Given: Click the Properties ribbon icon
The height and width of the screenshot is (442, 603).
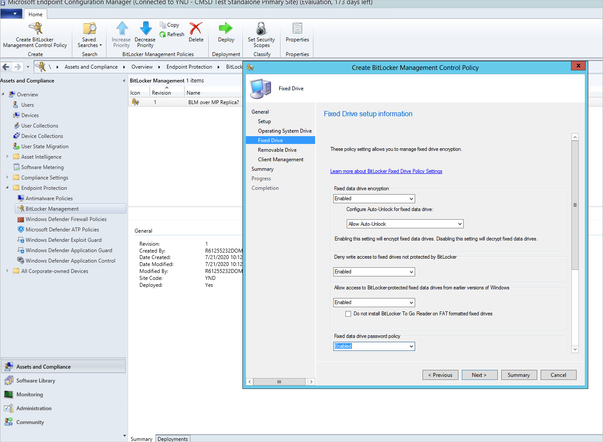Looking at the screenshot, I should pos(297,28).
